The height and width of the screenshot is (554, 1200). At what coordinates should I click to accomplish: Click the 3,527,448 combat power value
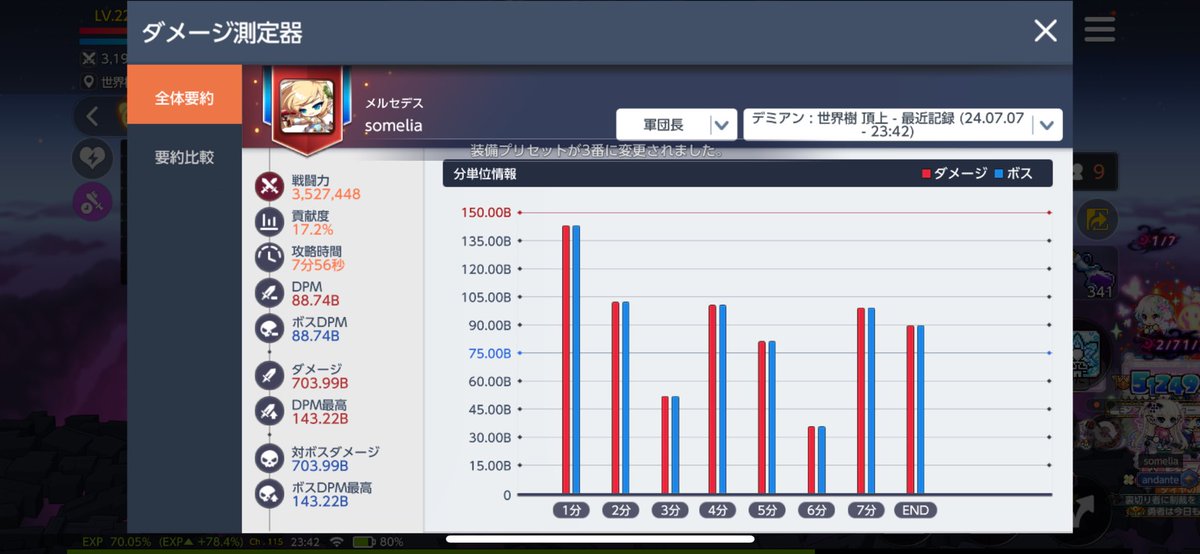tap(326, 194)
